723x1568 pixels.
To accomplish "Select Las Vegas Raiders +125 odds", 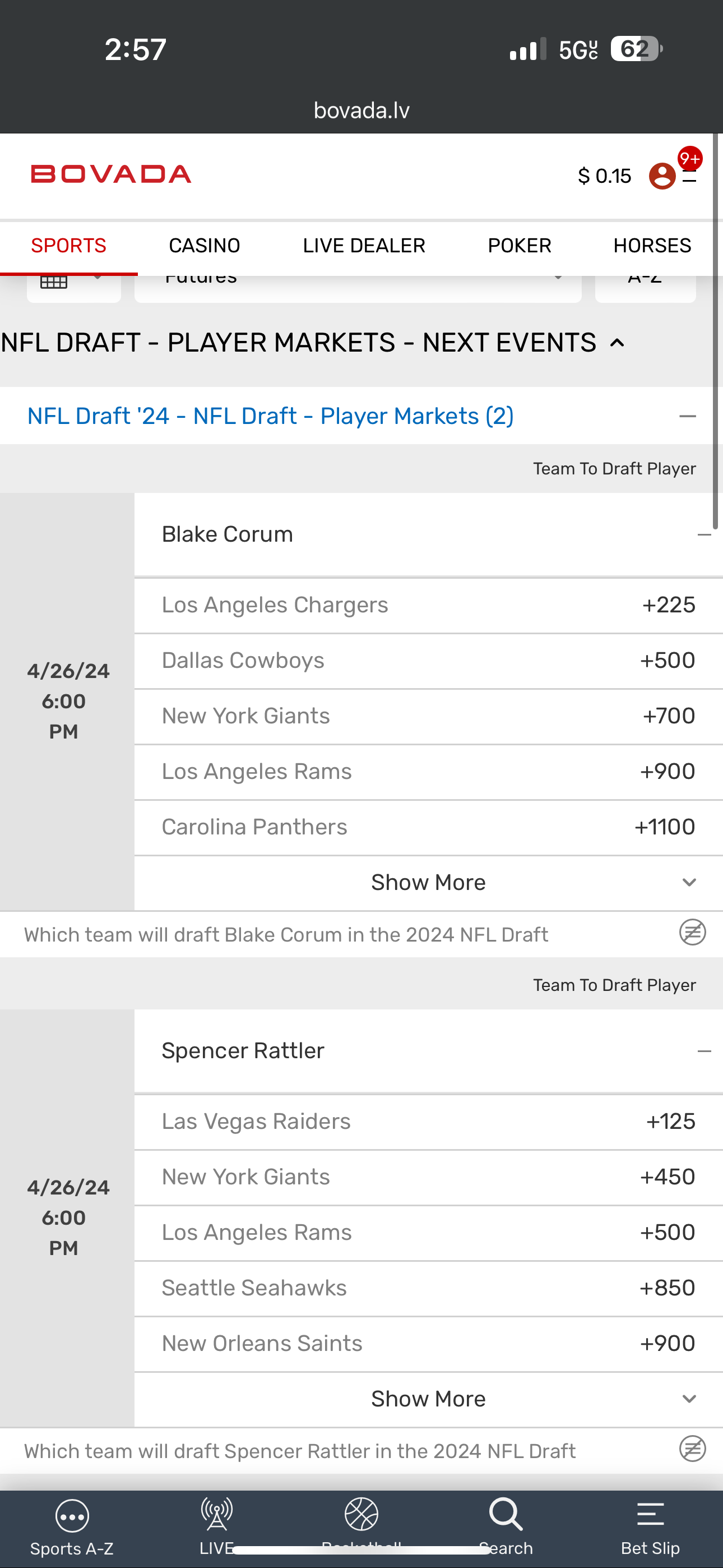I will coord(670,1121).
